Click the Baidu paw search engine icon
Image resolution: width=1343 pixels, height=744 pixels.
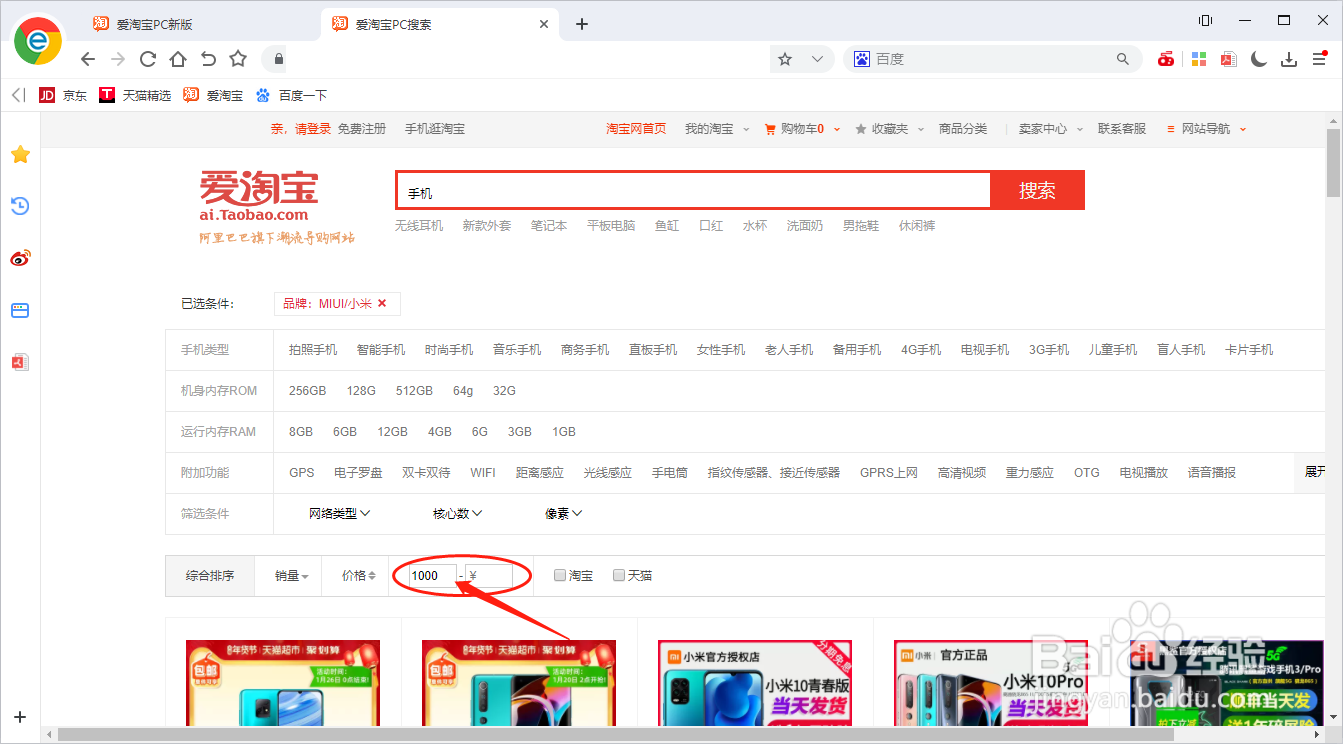point(861,59)
